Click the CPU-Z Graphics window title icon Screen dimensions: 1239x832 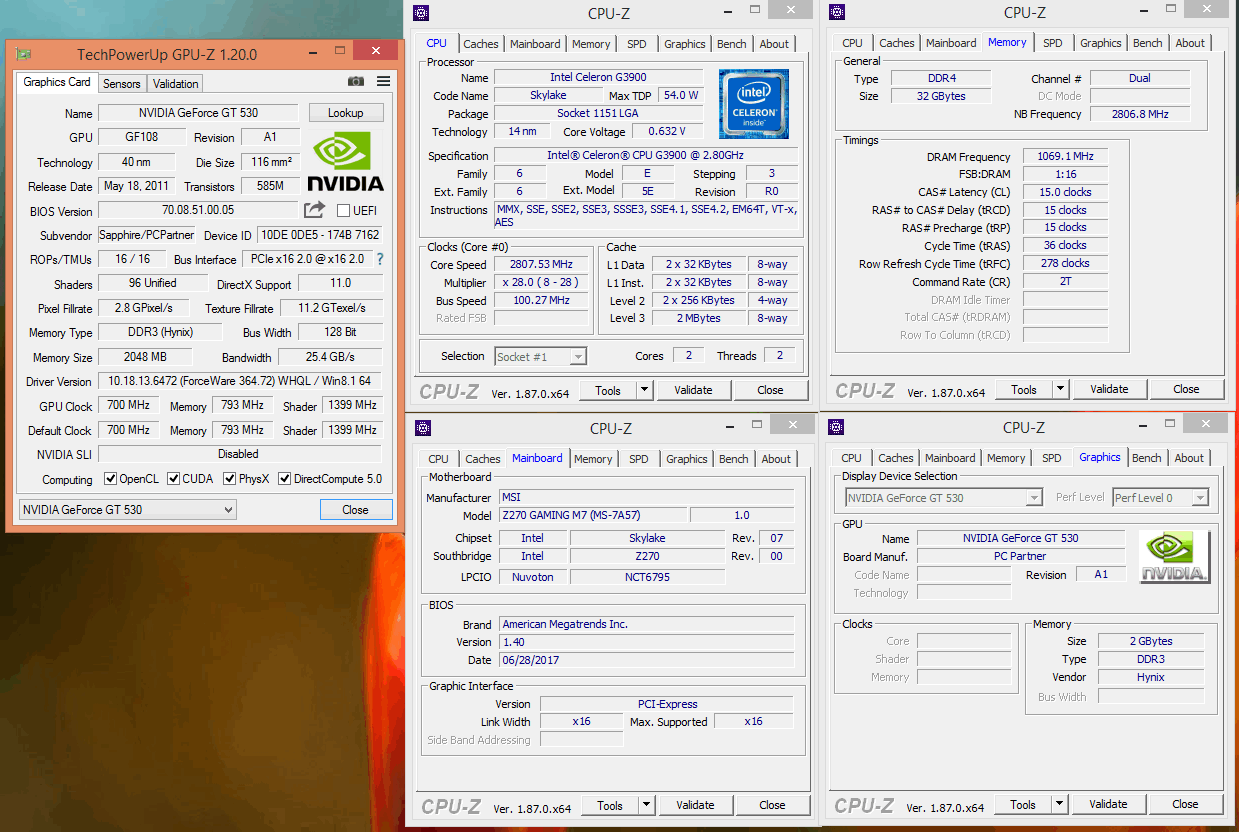tap(836, 427)
